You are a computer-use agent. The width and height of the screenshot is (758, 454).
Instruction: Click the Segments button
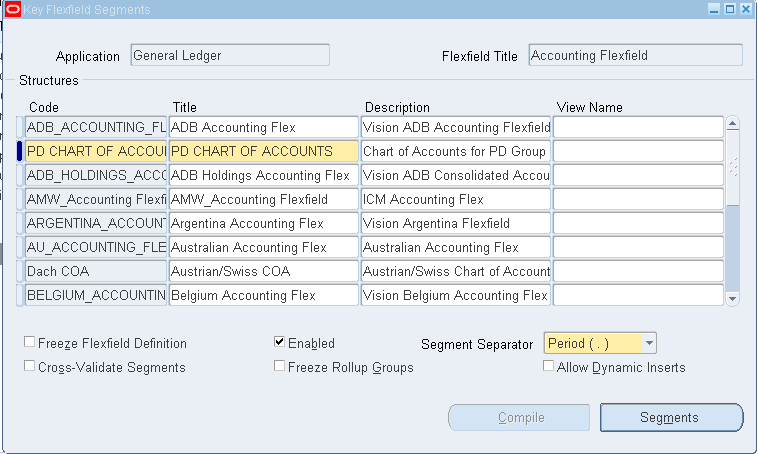(x=671, y=418)
